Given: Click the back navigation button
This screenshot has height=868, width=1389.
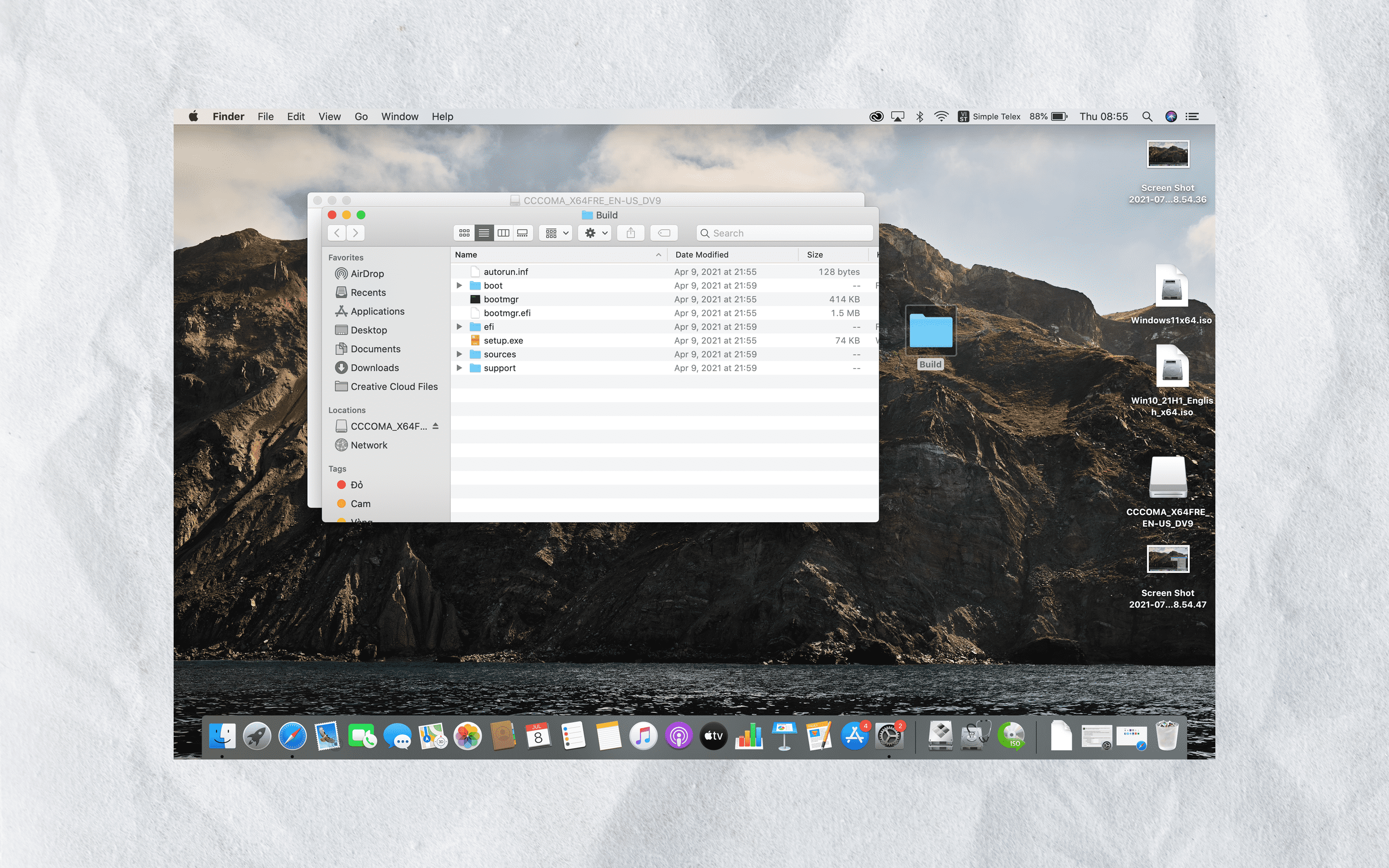Looking at the screenshot, I should (x=336, y=232).
